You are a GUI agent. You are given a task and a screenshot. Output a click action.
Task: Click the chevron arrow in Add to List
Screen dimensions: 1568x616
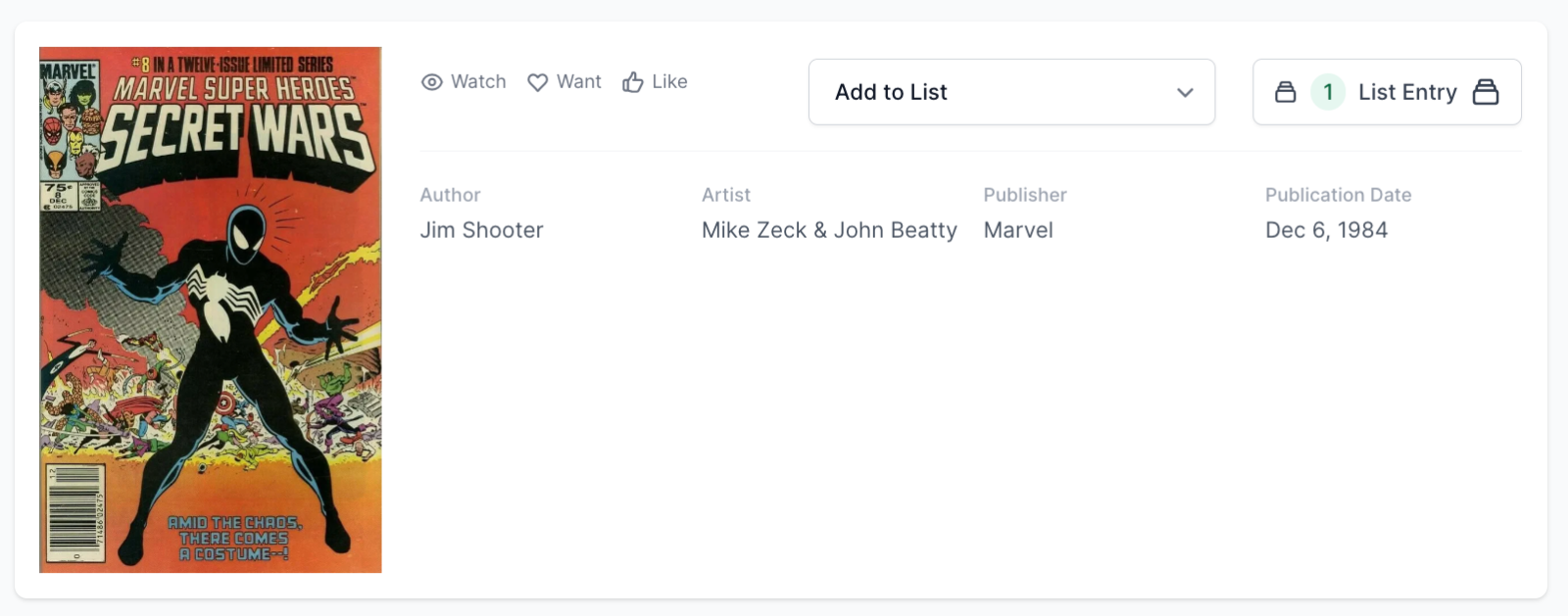coord(1185,92)
